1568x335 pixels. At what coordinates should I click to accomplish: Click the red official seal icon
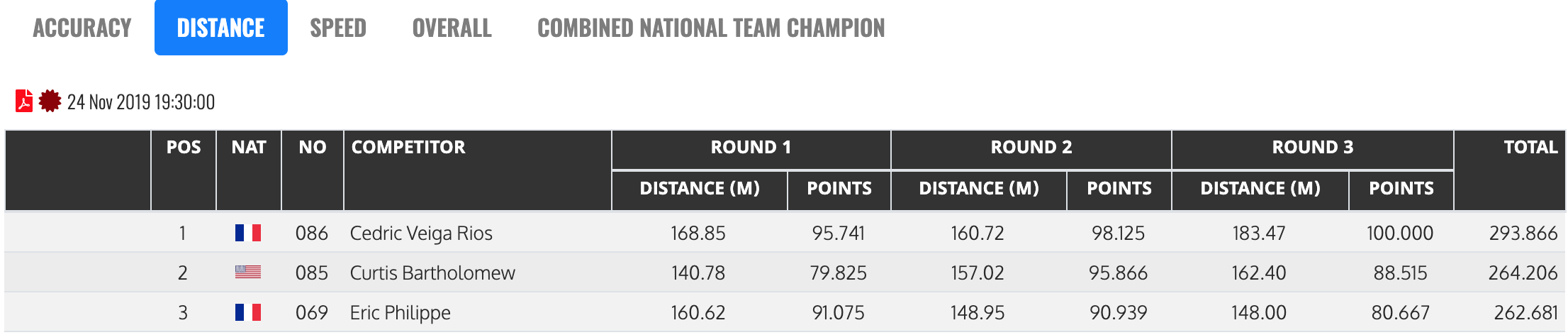(50, 101)
